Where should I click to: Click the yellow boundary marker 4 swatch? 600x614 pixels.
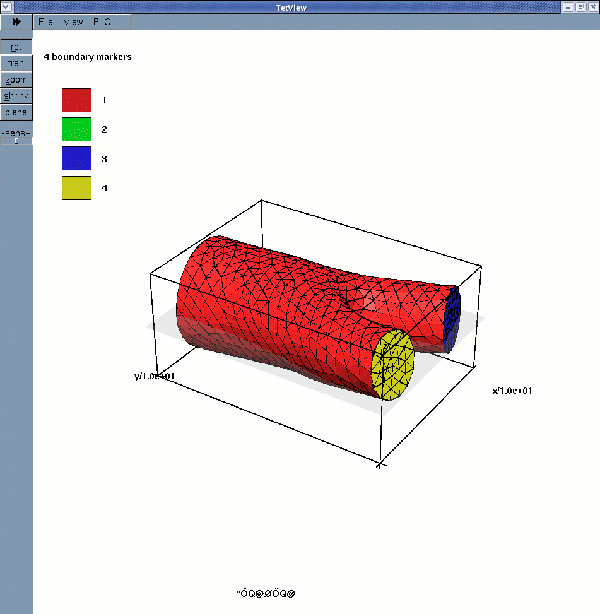[76, 188]
